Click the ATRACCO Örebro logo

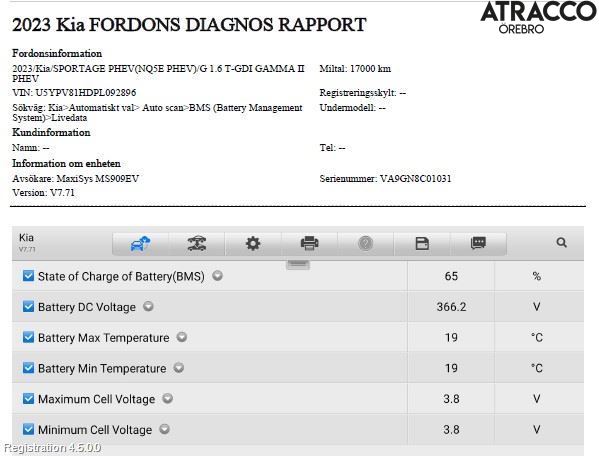[538, 18]
